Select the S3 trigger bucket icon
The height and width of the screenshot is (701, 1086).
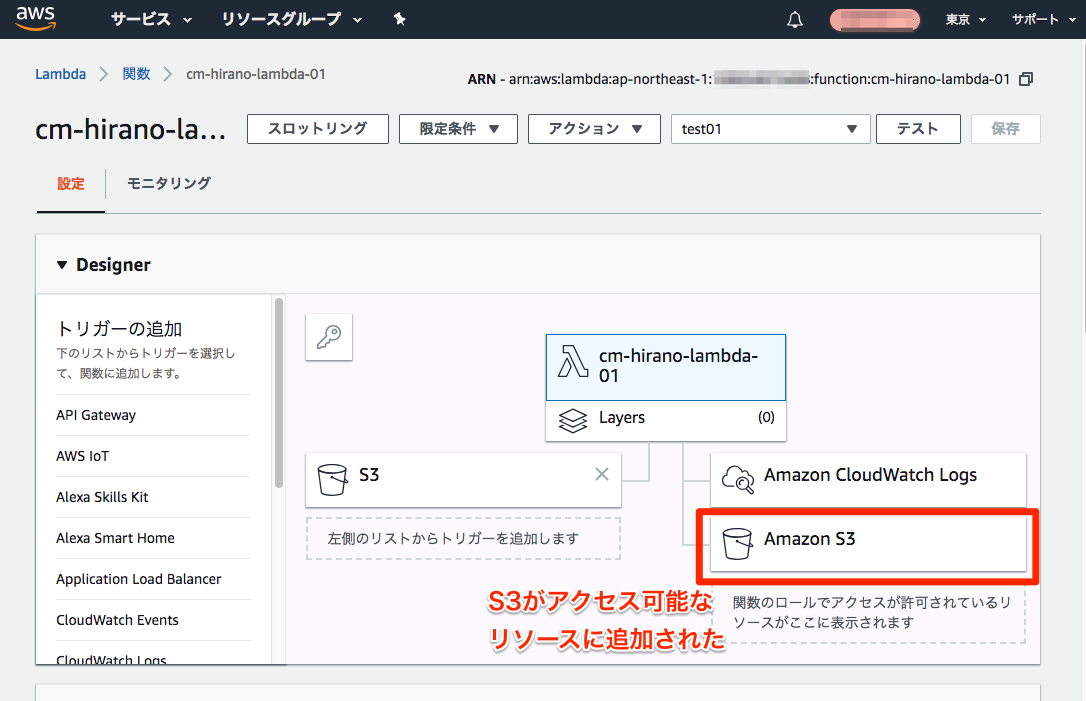(332, 479)
